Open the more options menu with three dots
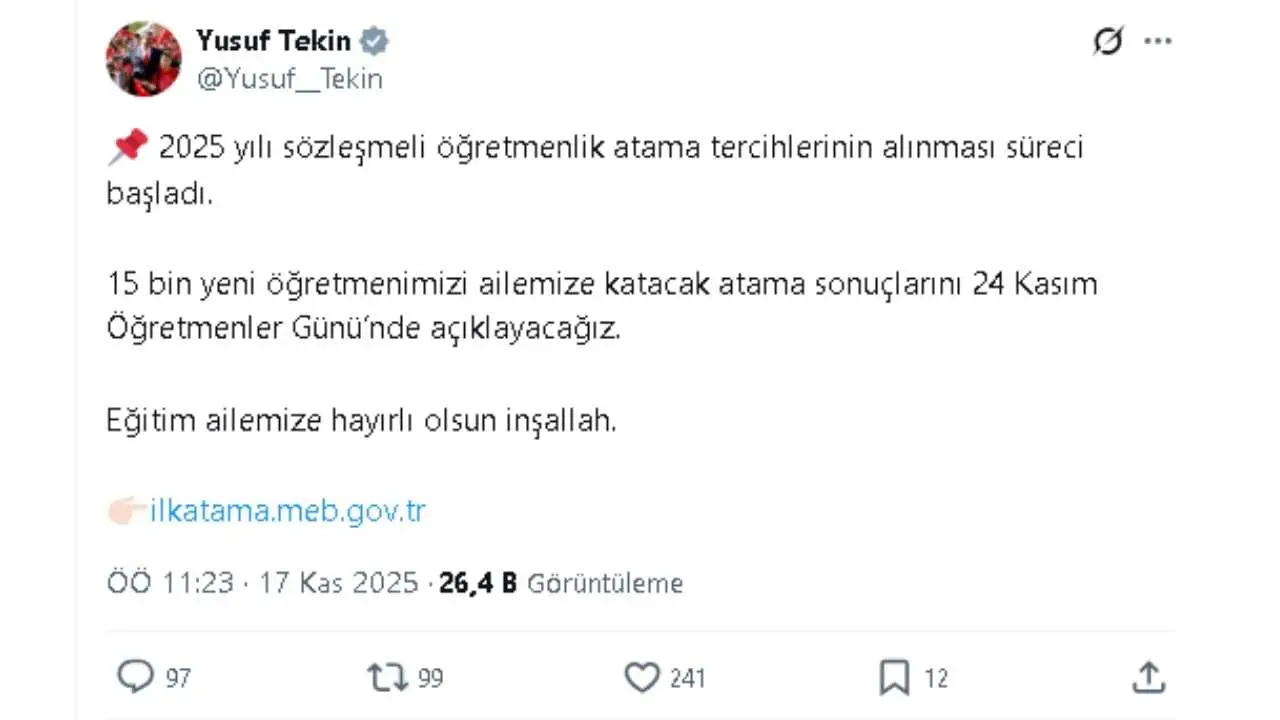 click(1158, 40)
